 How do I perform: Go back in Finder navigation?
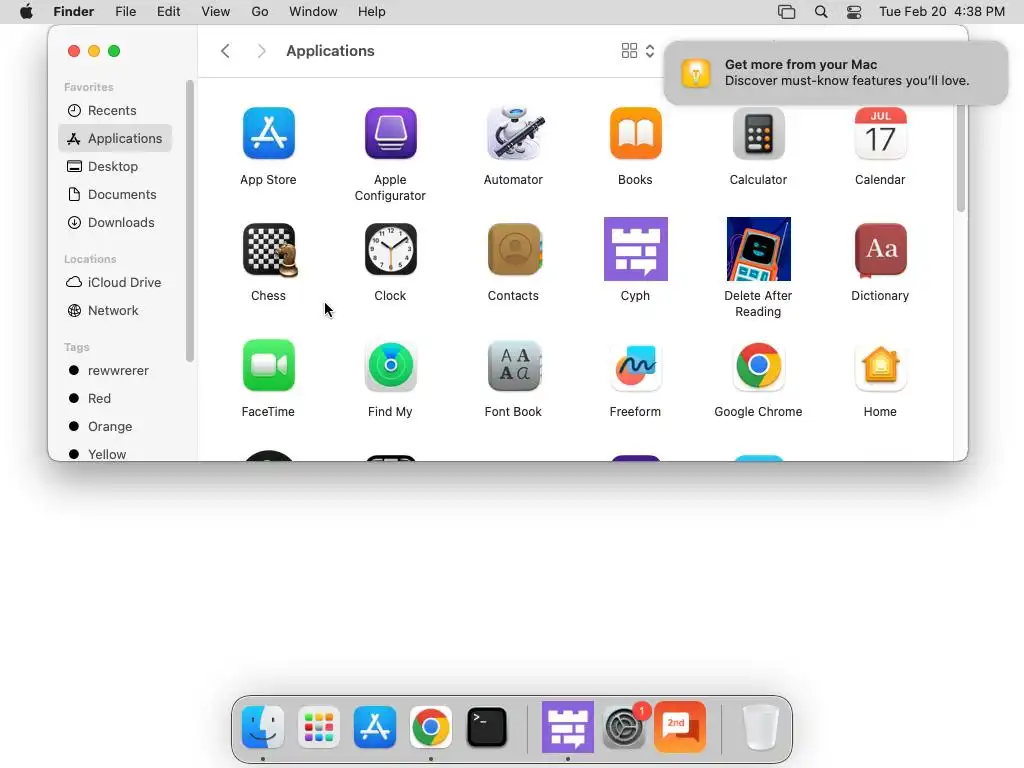click(x=225, y=51)
